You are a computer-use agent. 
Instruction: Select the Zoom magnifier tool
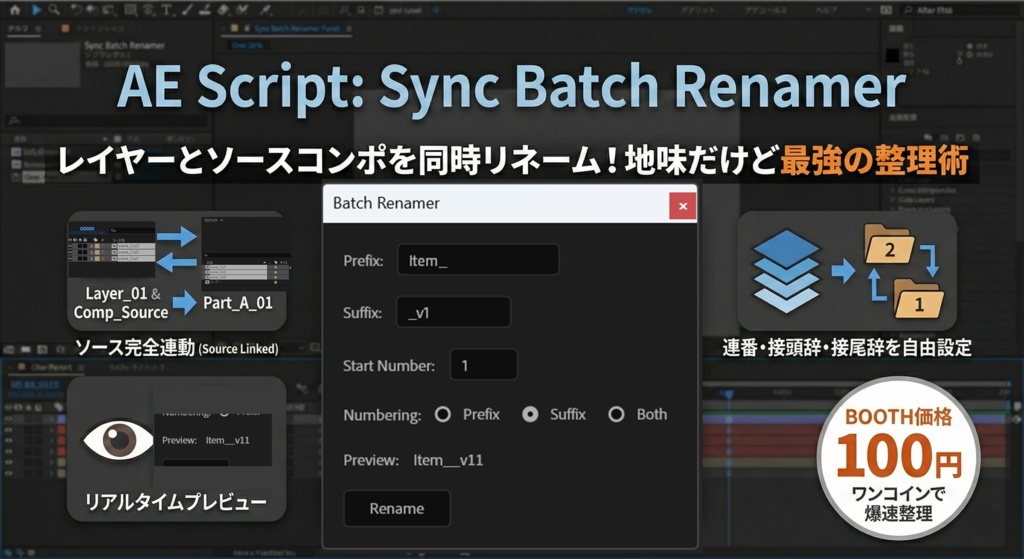pyautogui.click(x=54, y=10)
